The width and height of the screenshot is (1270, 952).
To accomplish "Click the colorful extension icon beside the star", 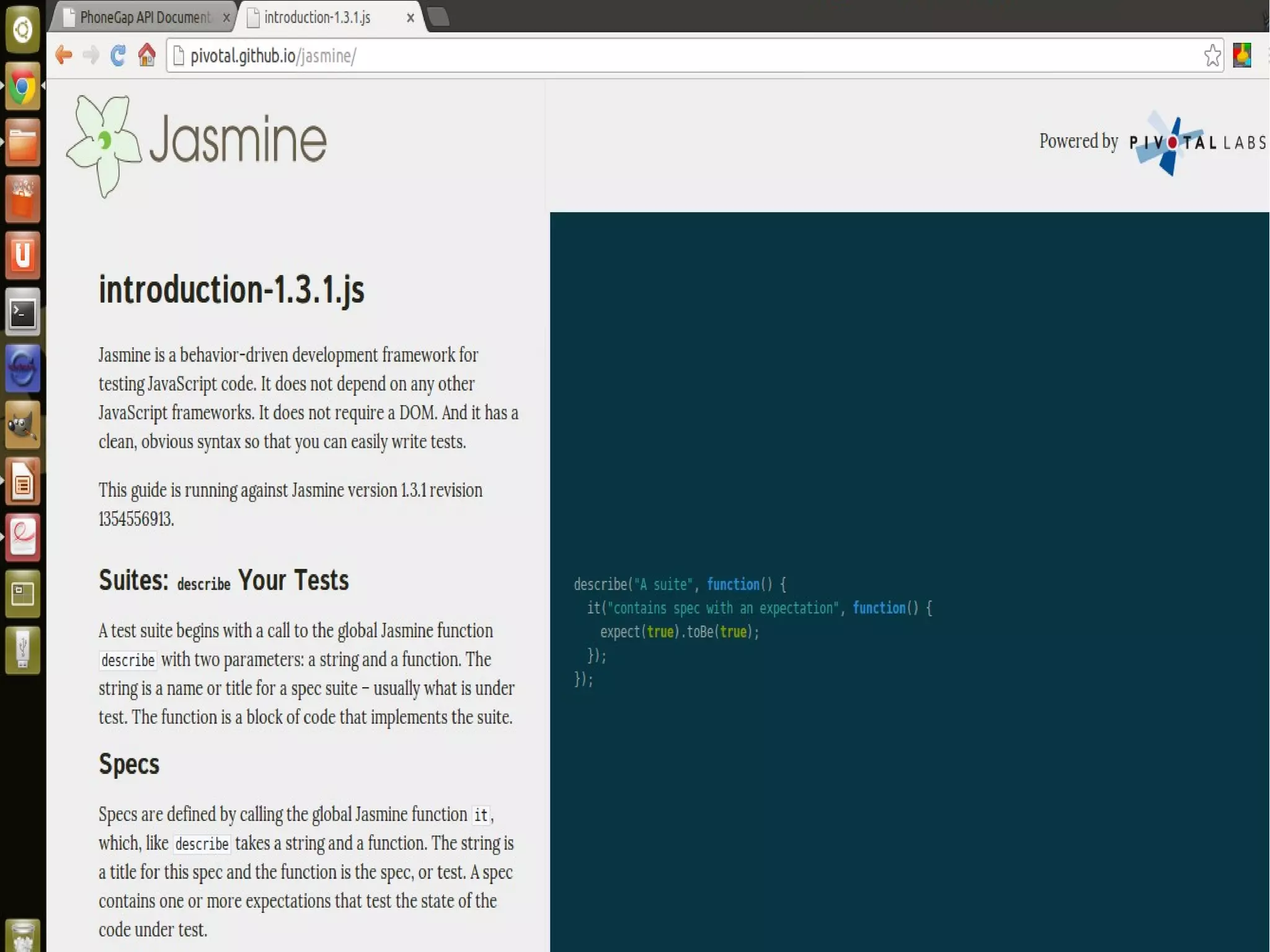I will click(x=1242, y=56).
